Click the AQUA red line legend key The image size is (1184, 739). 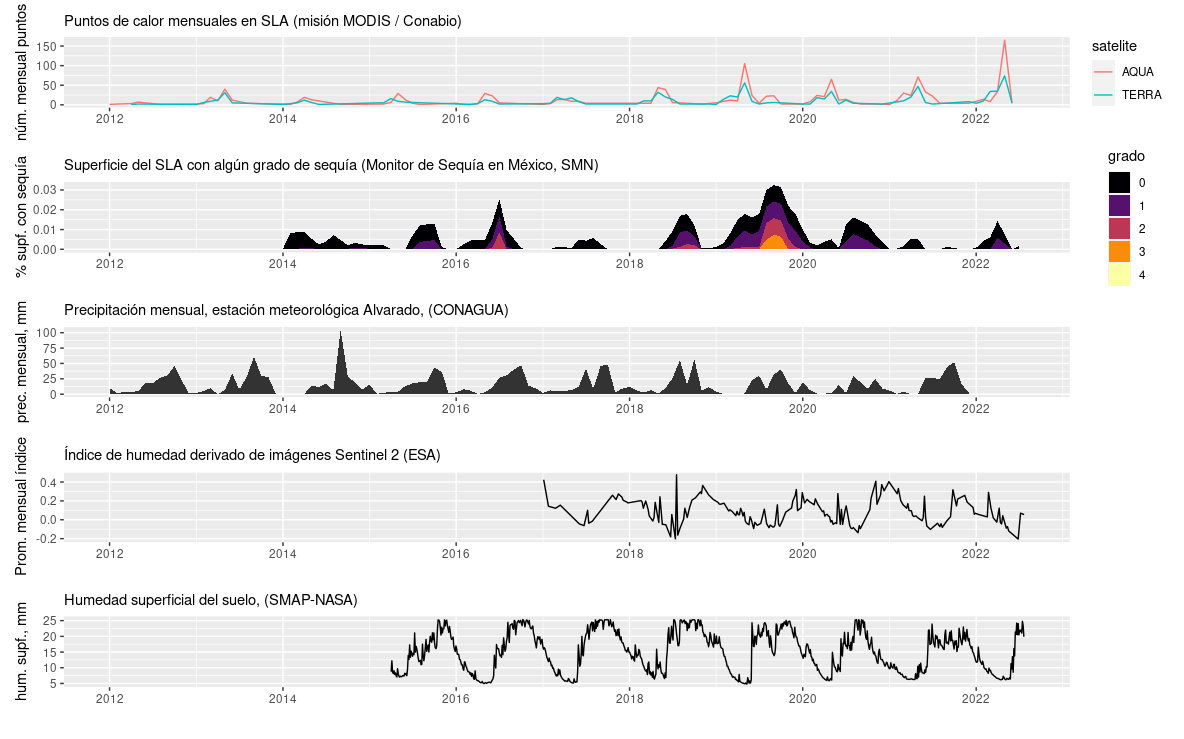1103,72
